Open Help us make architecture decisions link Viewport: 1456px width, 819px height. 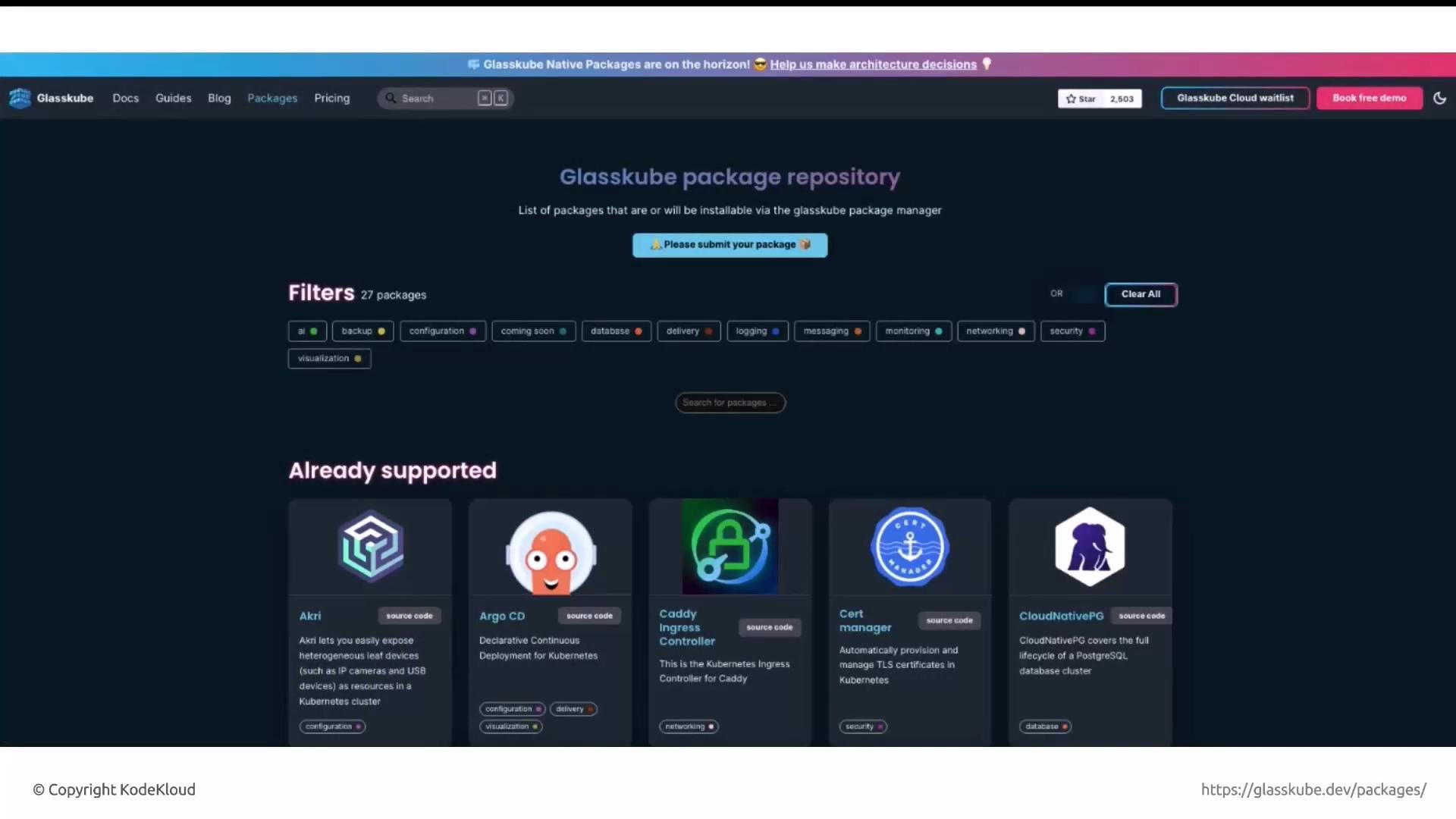(x=873, y=64)
